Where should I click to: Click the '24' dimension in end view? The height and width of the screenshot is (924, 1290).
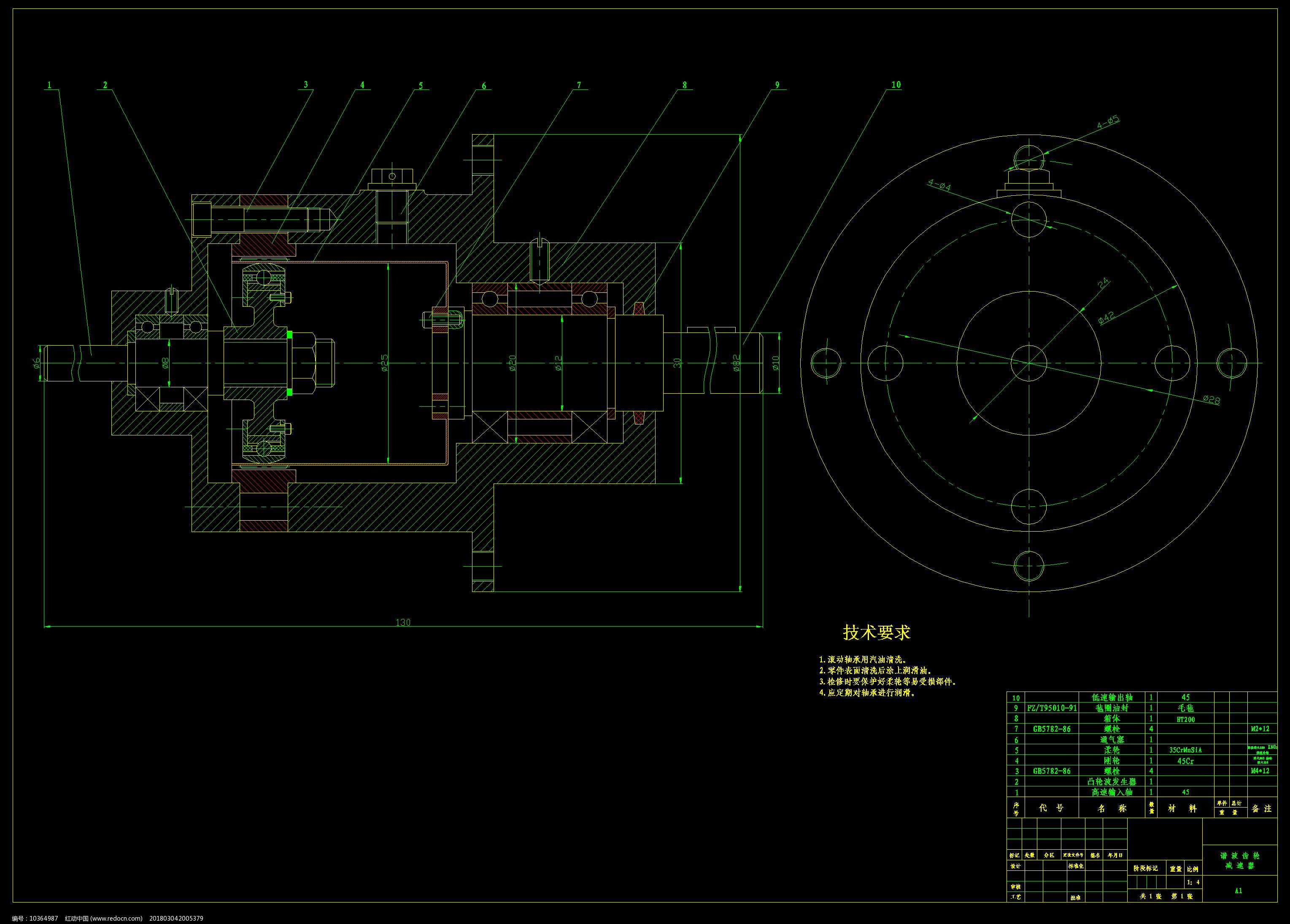pos(1103,282)
